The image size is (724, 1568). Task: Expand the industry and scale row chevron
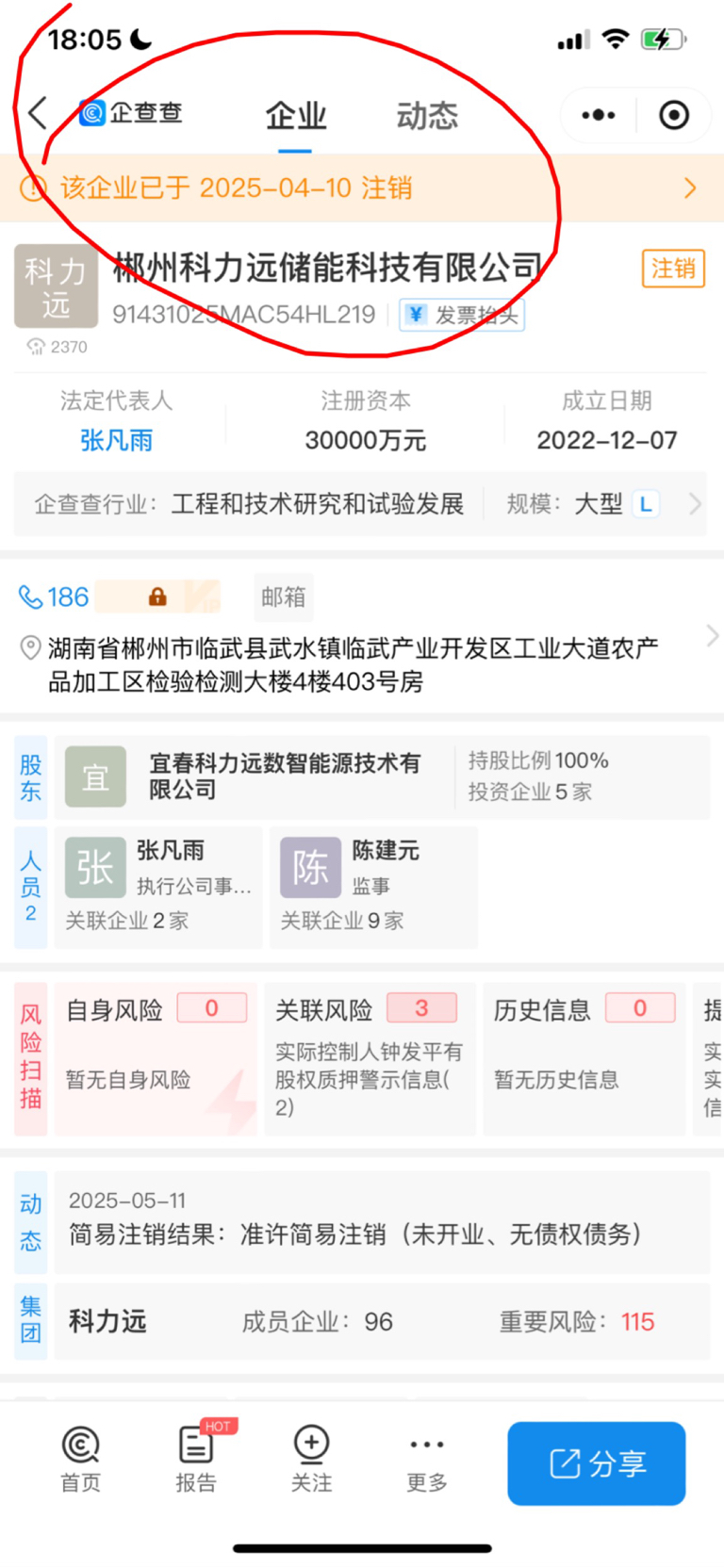[x=696, y=504]
